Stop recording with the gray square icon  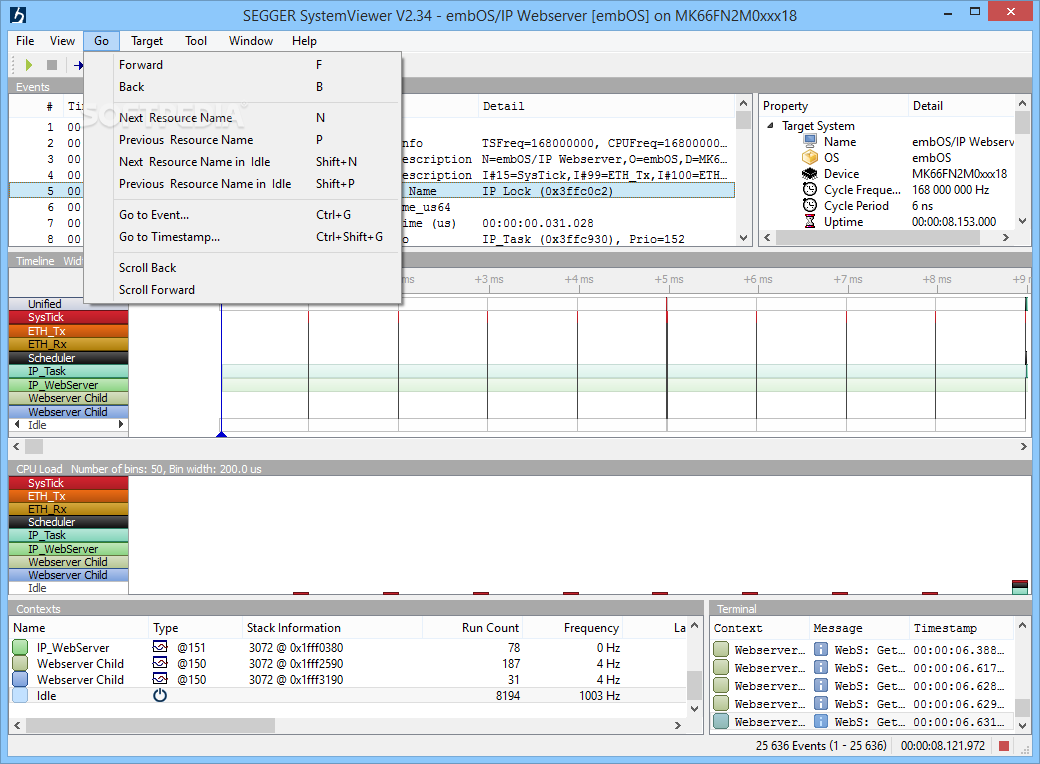(x=52, y=65)
